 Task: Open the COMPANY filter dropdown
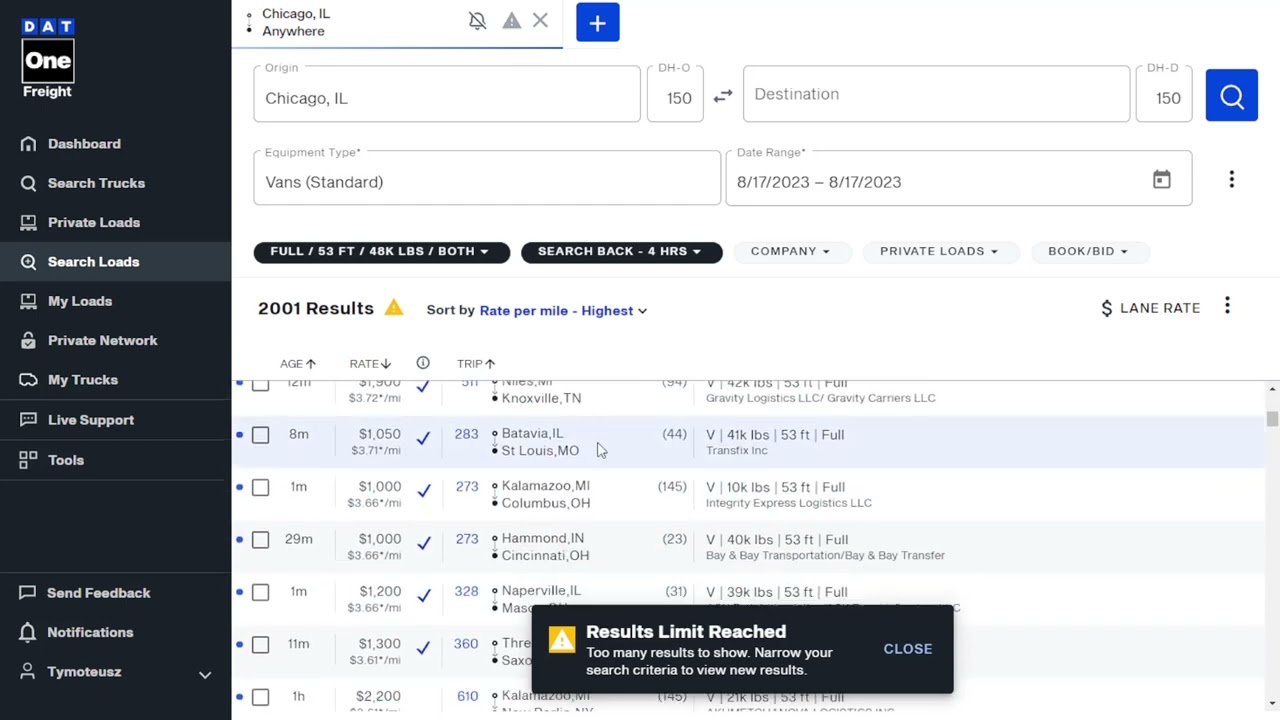point(791,251)
